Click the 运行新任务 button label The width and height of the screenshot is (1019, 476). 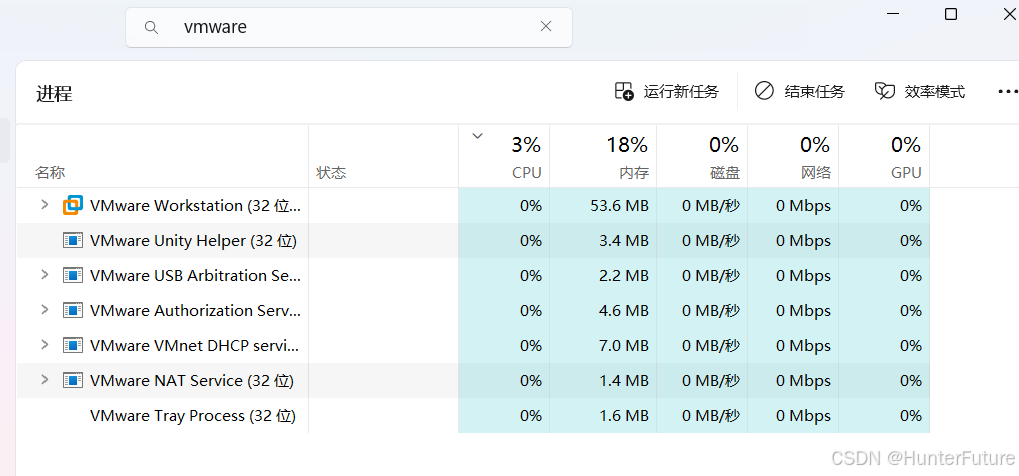(681, 92)
